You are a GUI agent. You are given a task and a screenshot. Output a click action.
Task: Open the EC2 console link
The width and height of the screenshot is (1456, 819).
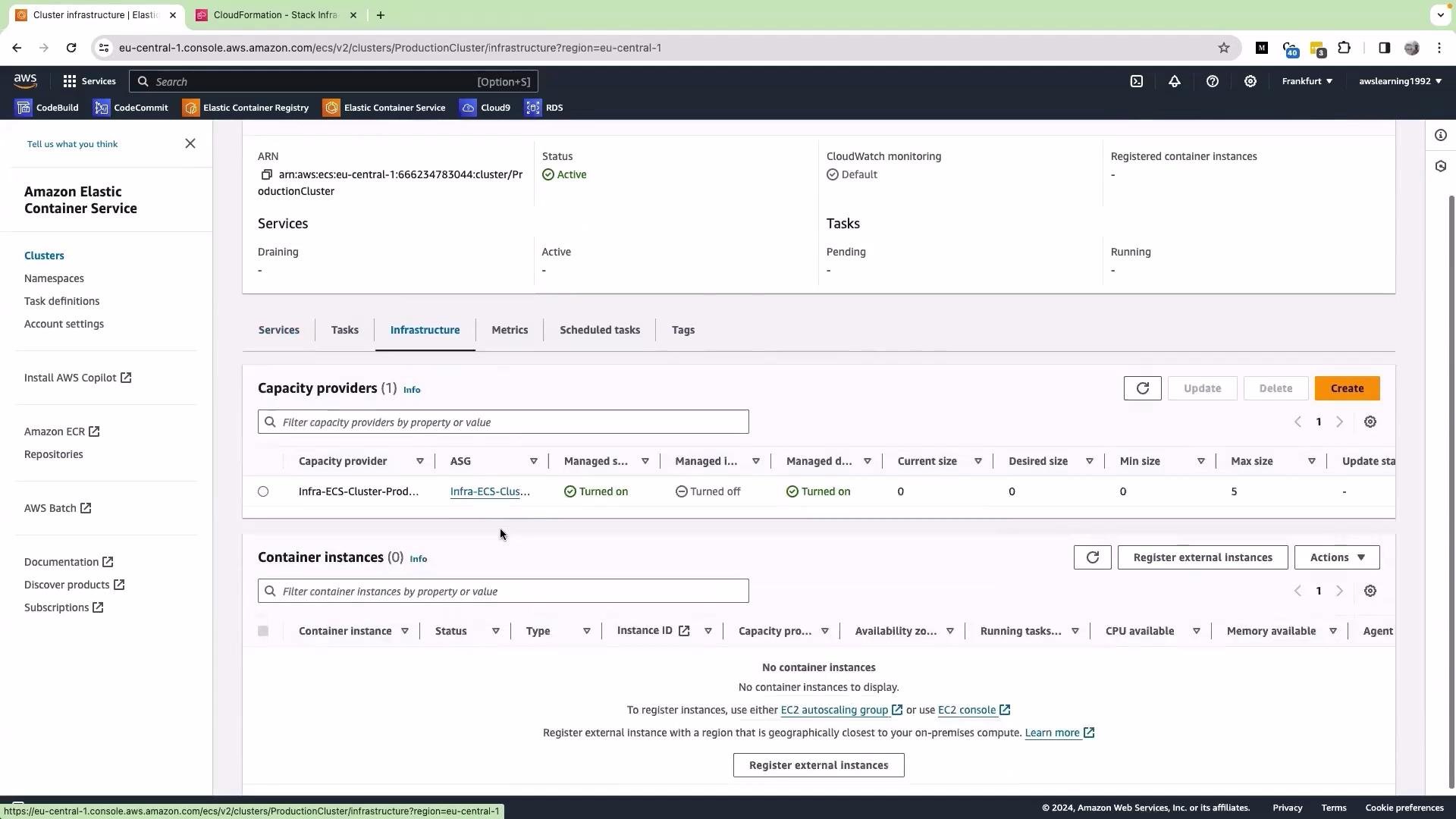pos(974,710)
